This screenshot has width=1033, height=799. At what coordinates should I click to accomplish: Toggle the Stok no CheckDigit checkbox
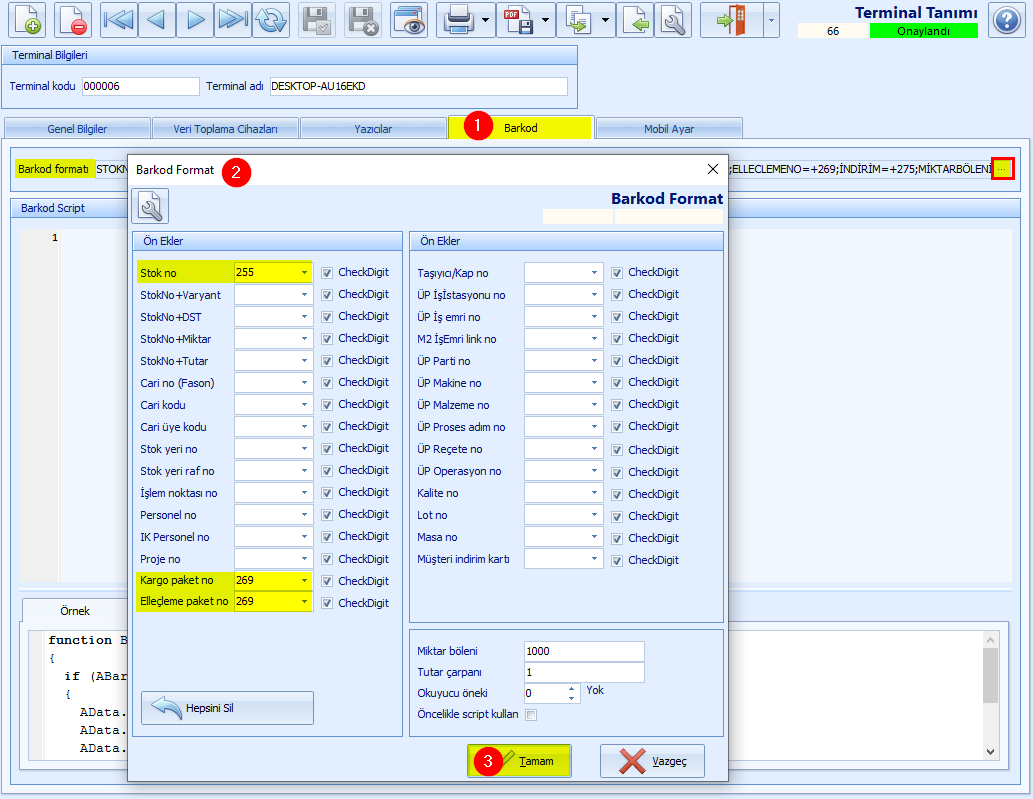pos(327,273)
